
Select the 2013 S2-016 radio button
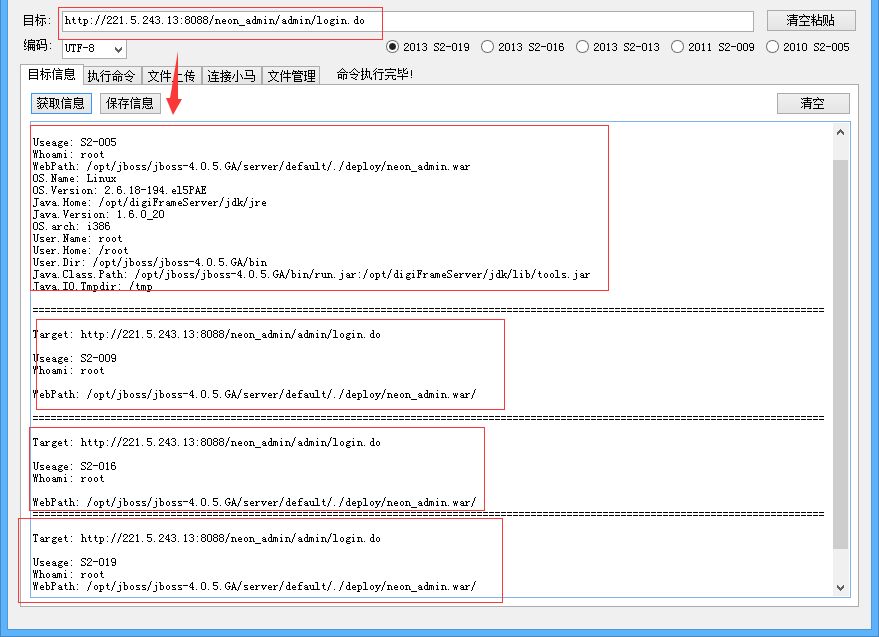(523, 47)
